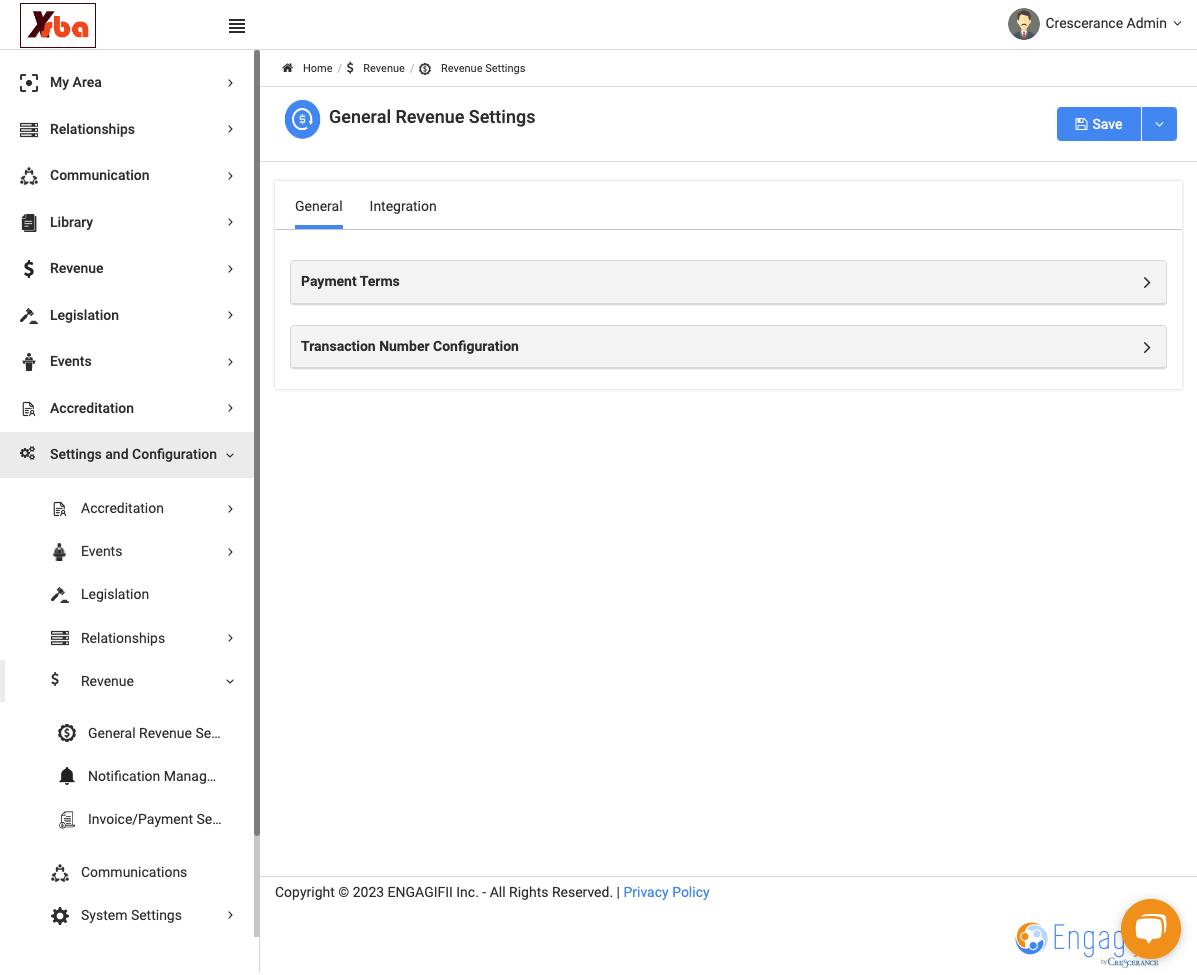Switch to the Integration tab
Viewport: 1197px width, 975px height.
pos(403,206)
